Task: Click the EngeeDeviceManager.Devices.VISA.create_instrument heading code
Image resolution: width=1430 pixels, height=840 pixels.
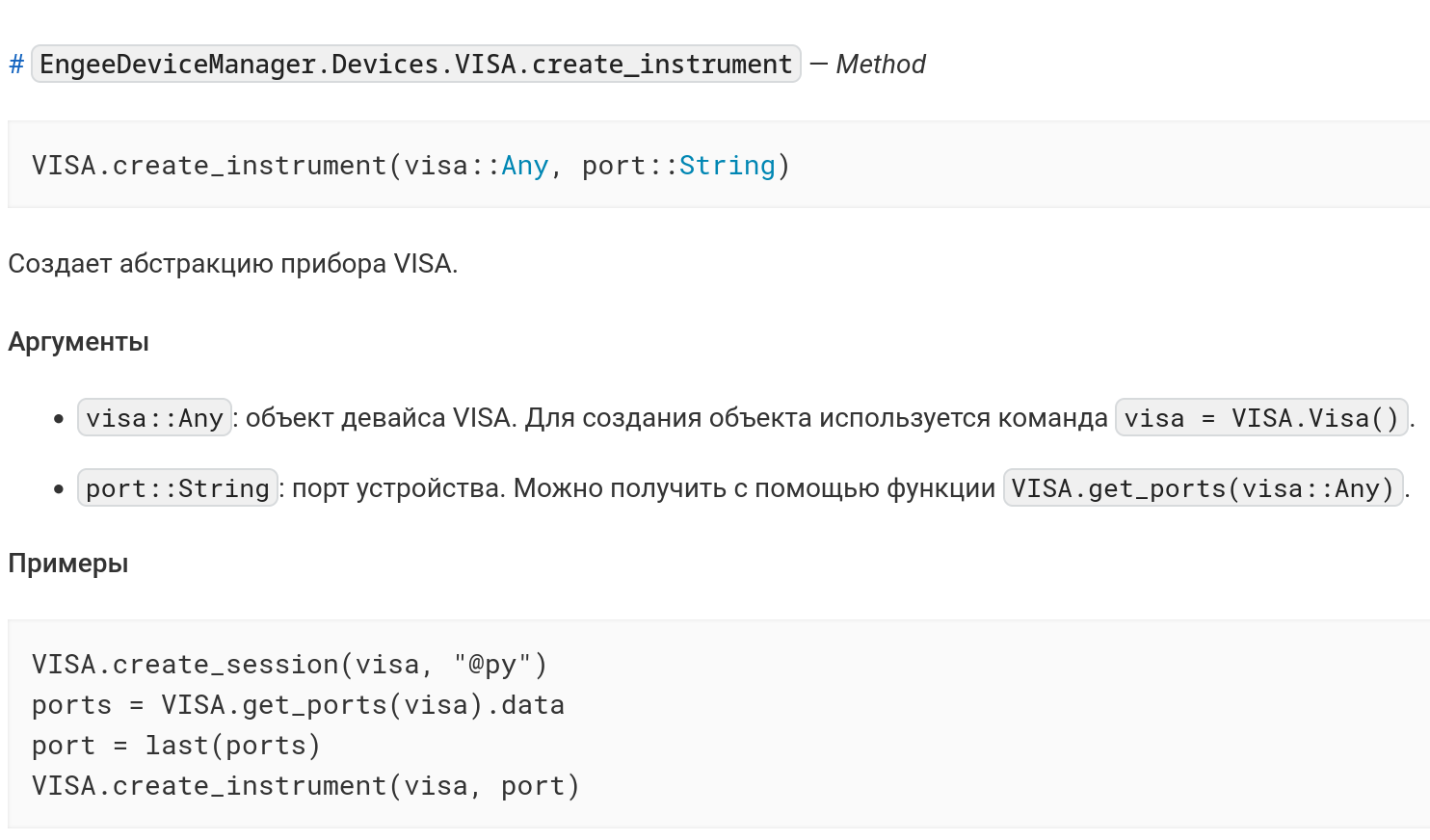Action: 415,65
